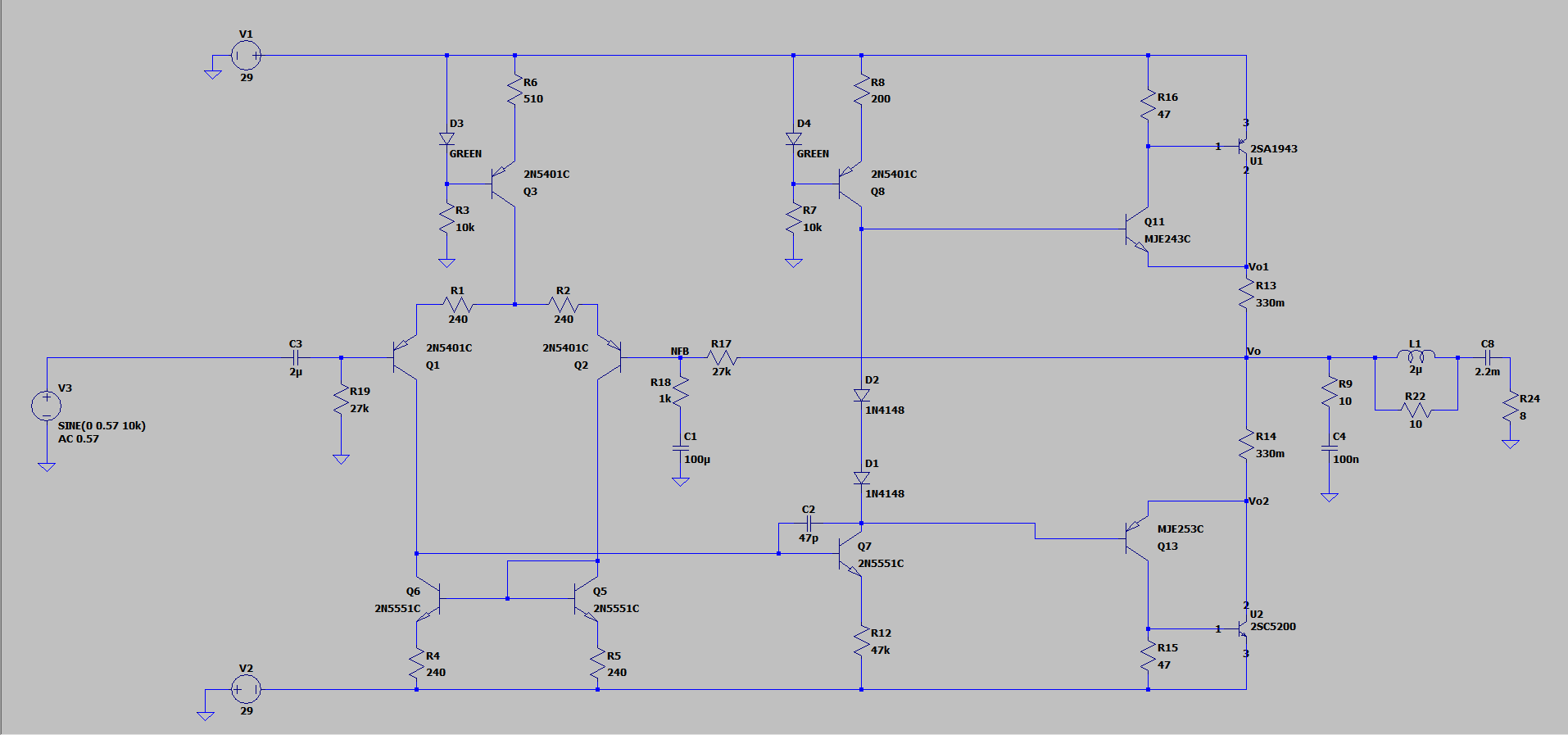The width and height of the screenshot is (1568, 735).
Task: Click the Q2 transistor symbol
Action: pyautogui.click(x=610, y=357)
